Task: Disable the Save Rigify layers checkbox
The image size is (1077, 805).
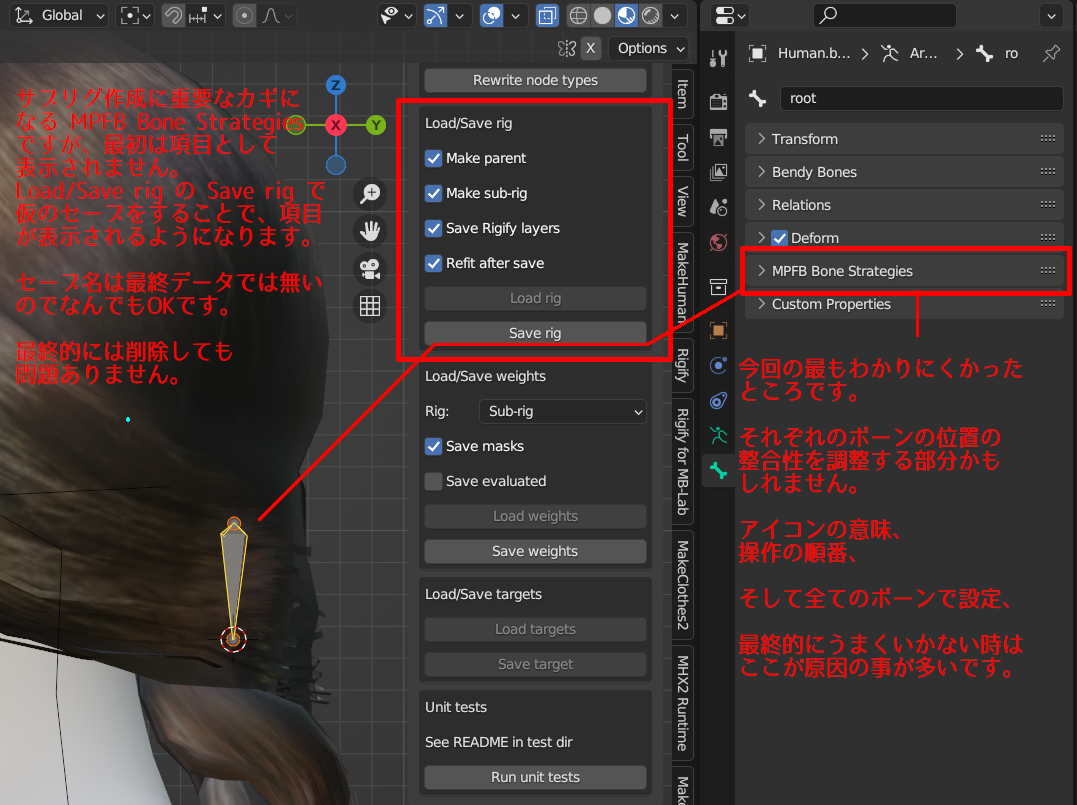Action: [x=434, y=228]
